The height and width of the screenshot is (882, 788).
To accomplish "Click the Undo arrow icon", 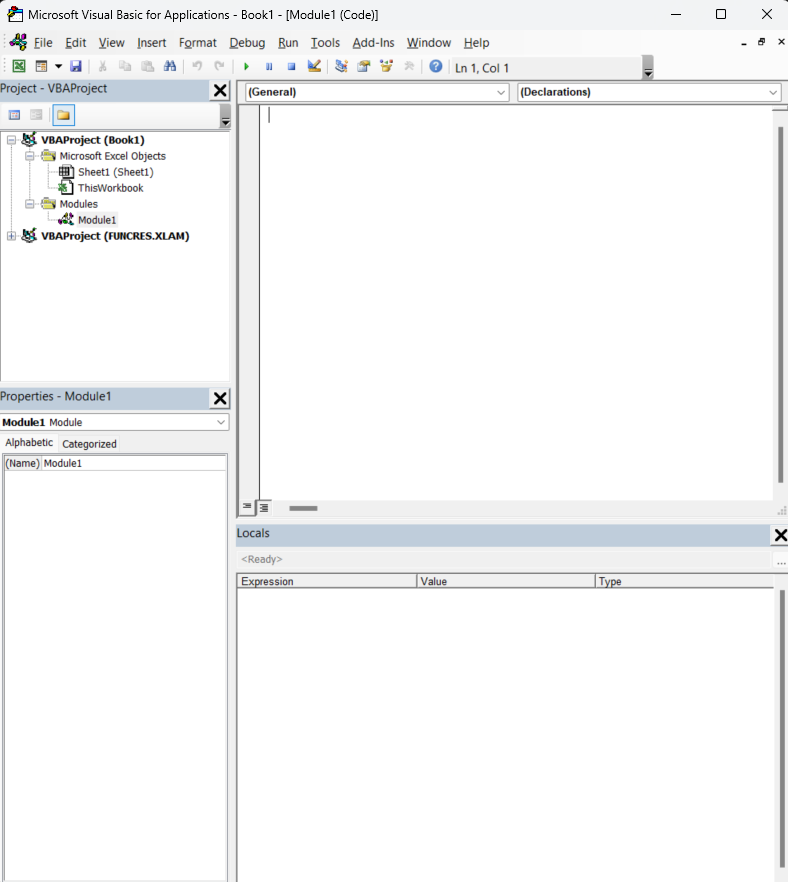I will coord(197,66).
